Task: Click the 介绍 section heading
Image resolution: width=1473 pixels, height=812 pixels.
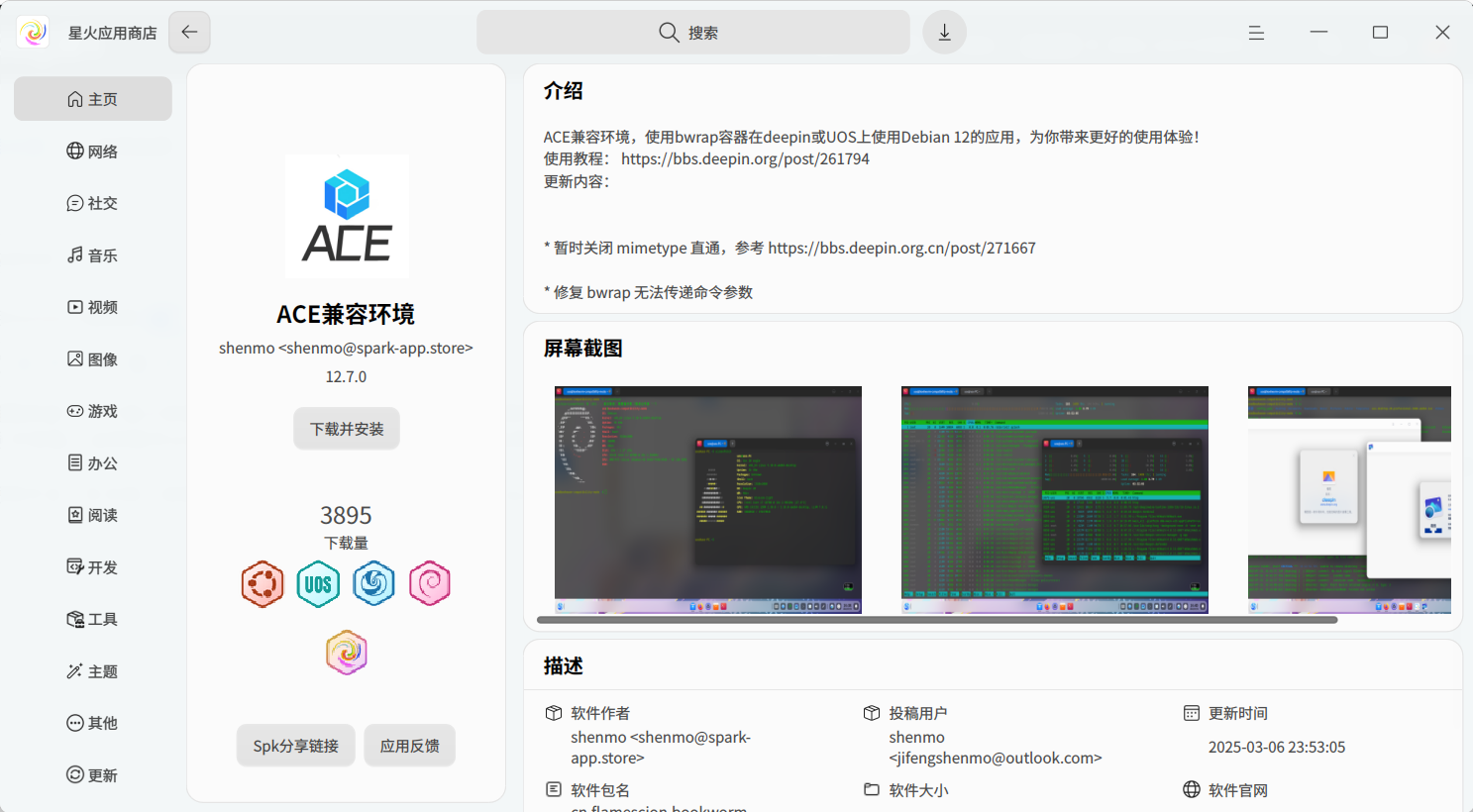Action: (563, 91)
